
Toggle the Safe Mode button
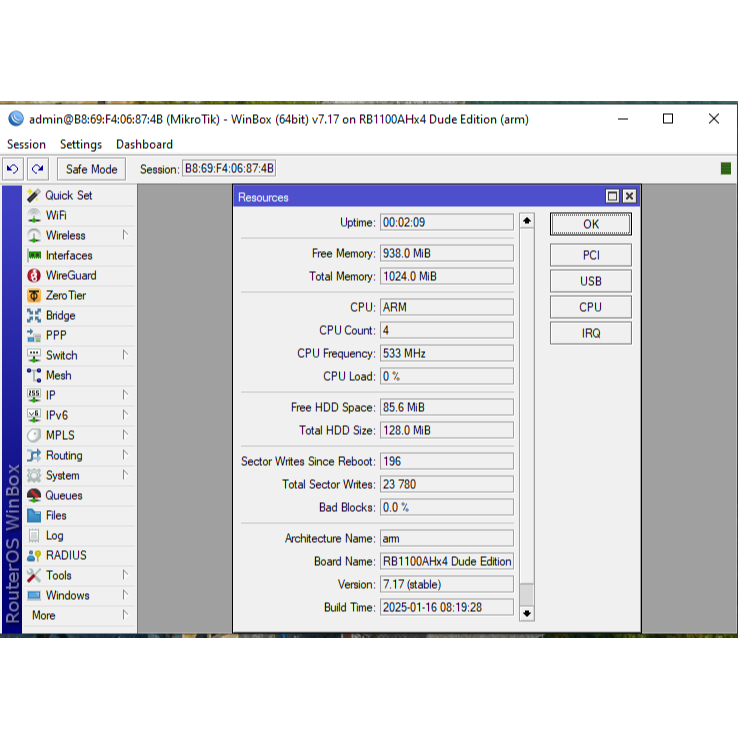tap(92, 169)
